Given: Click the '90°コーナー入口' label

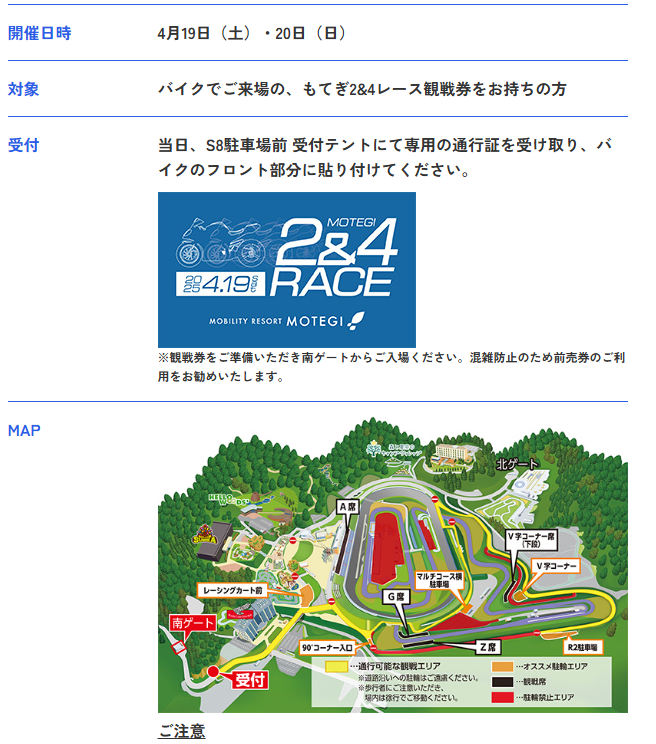Looking at the screenshot, I should click(327, 648).
